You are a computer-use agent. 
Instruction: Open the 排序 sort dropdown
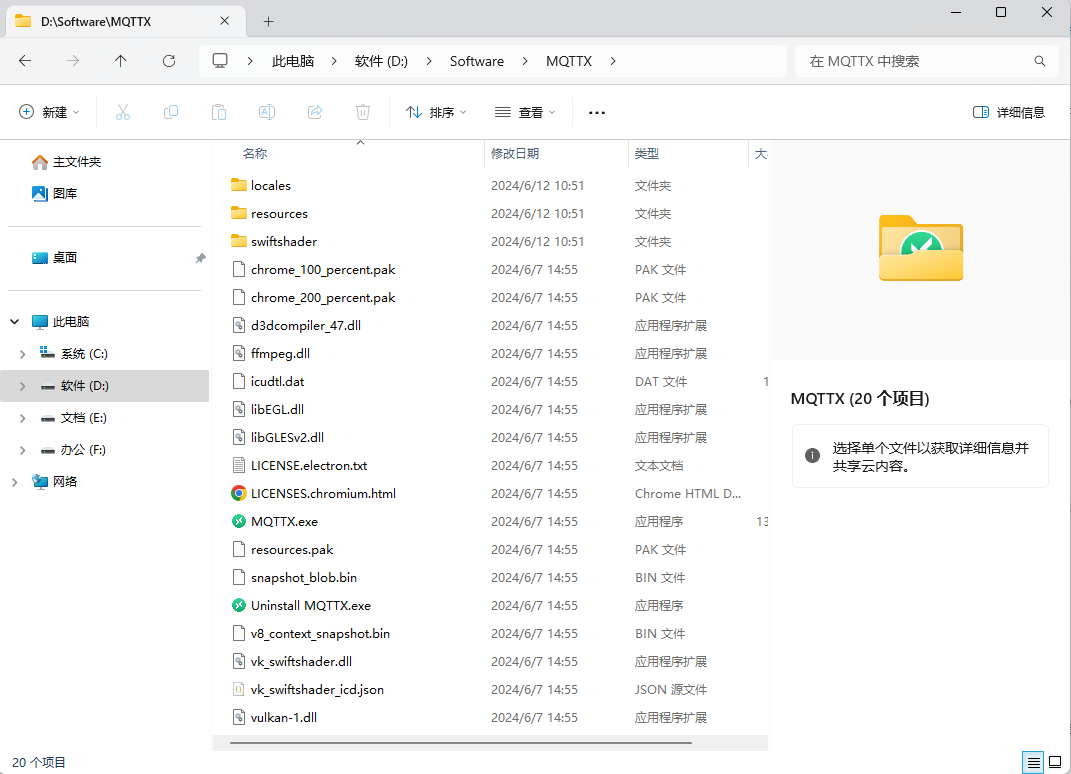[x=436, y=112]
